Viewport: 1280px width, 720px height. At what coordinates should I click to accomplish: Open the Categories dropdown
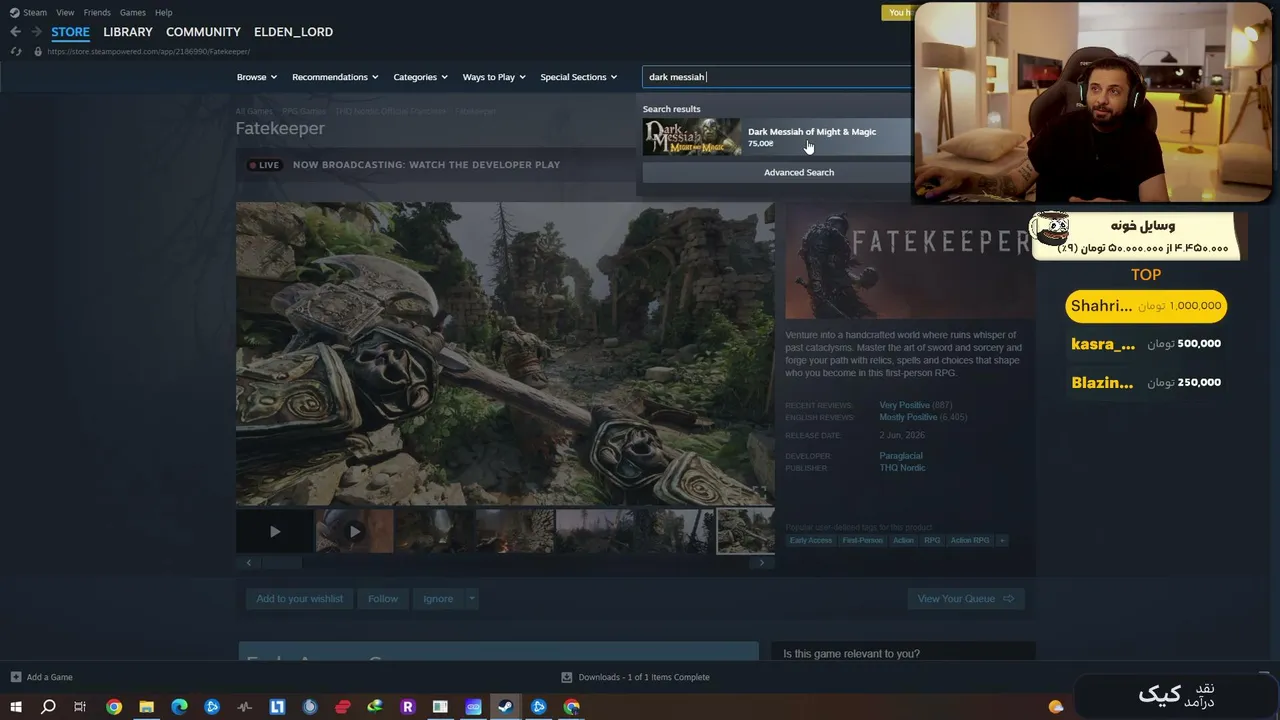tap(420, 77)
